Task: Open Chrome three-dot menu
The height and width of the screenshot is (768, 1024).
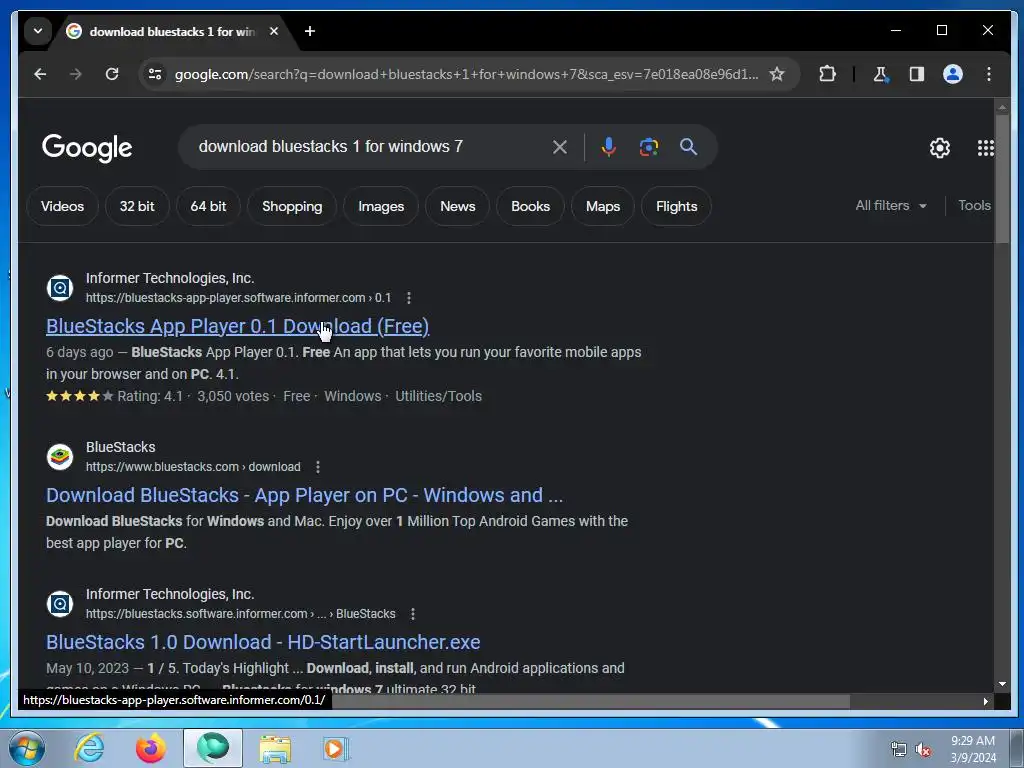Action: tap(989, 74)
